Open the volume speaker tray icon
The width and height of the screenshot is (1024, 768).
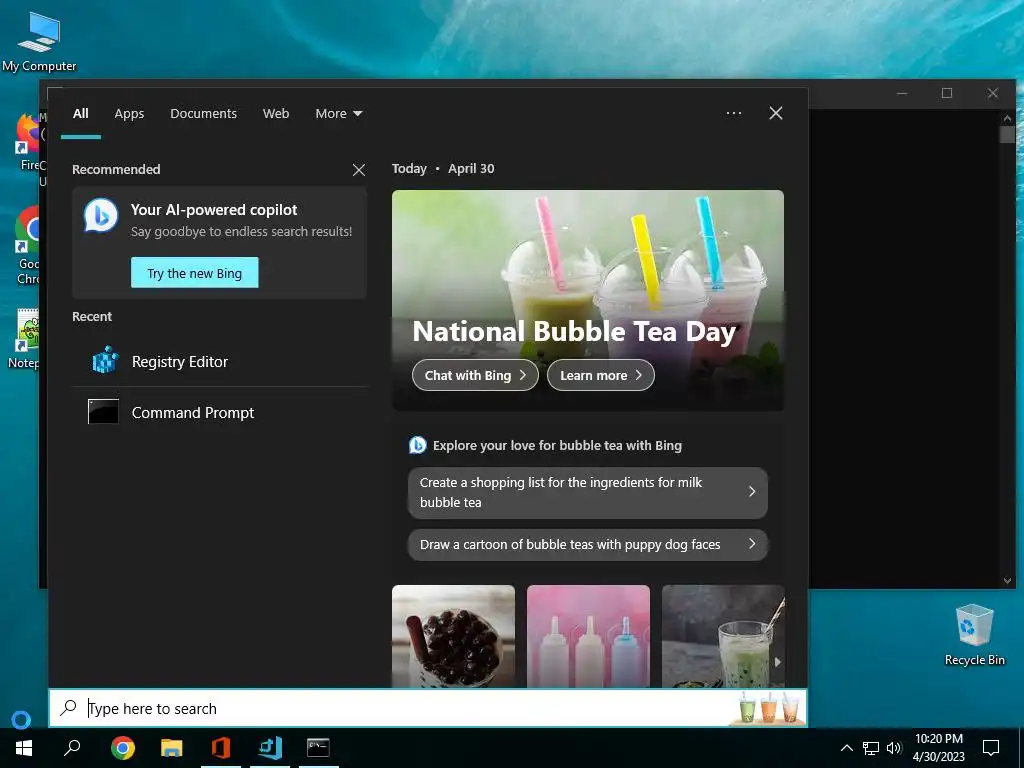tap(894, 748)
